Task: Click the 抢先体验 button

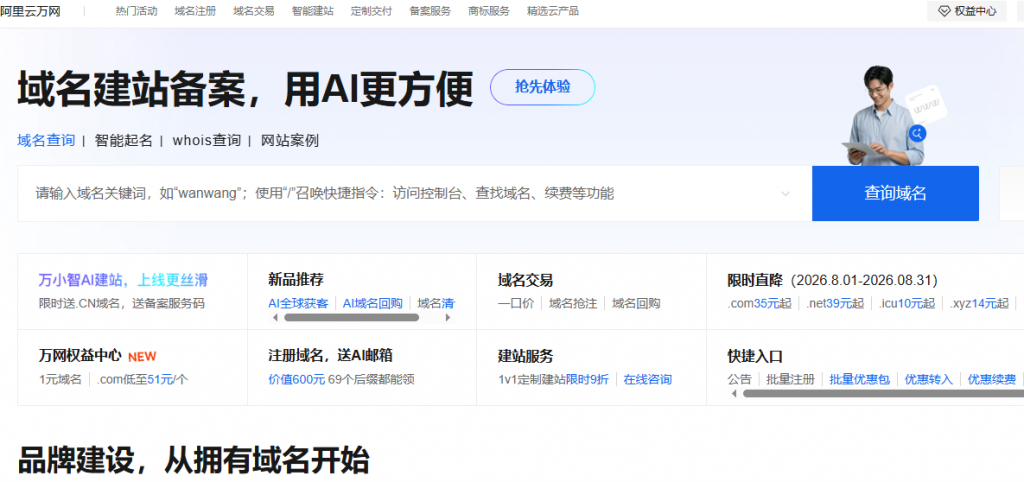Action: pyautogui.click(x=543, y=88)
